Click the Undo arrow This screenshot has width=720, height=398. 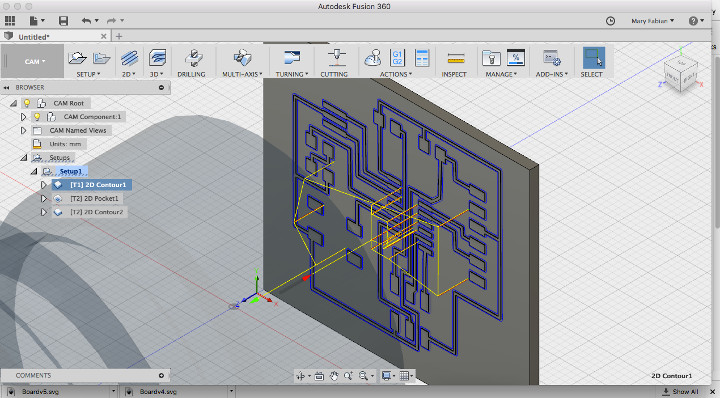click(86, 21)
